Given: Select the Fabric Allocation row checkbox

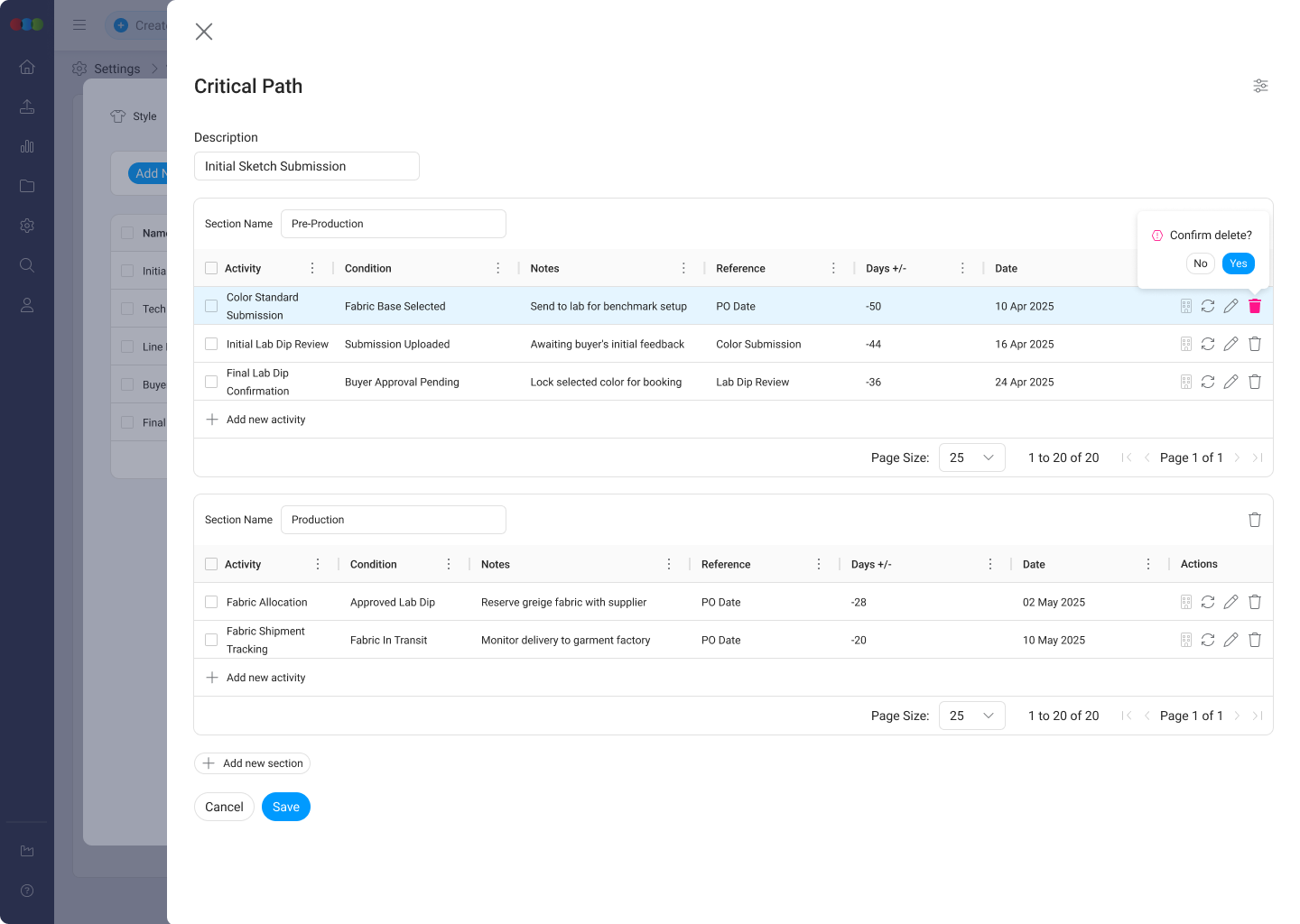Looking at the screenshot, I should tap(211, 602).
